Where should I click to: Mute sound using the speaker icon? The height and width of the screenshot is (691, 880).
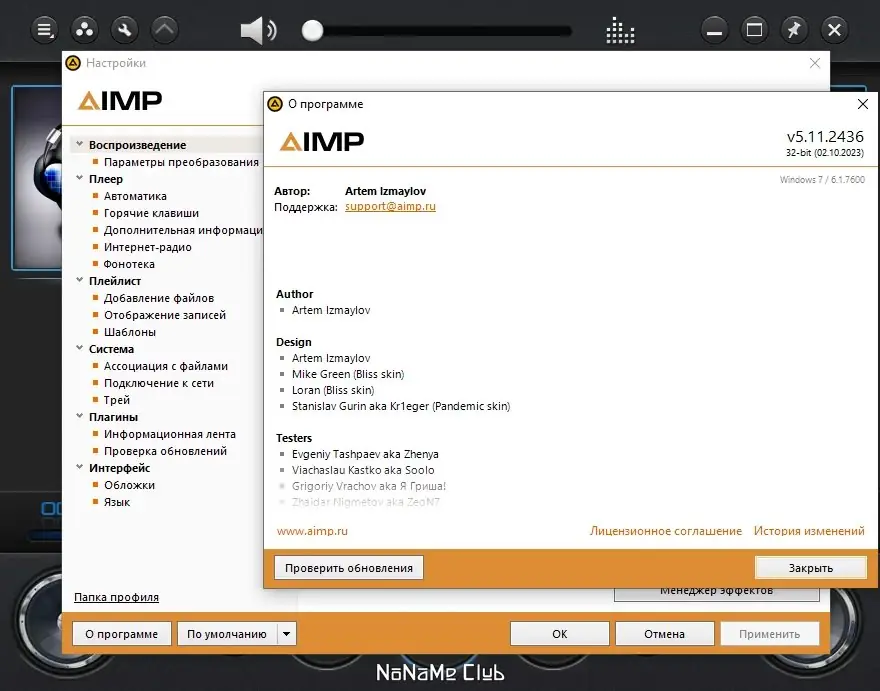[x=257, y=30]
